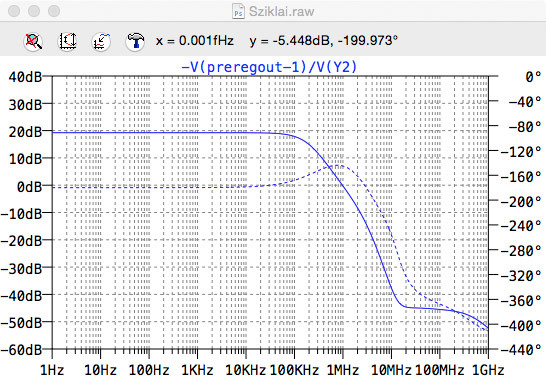The width and height of the screenshot is (546, 379).
Task: Click the gray close window button
Action: (x=14, y=11)
